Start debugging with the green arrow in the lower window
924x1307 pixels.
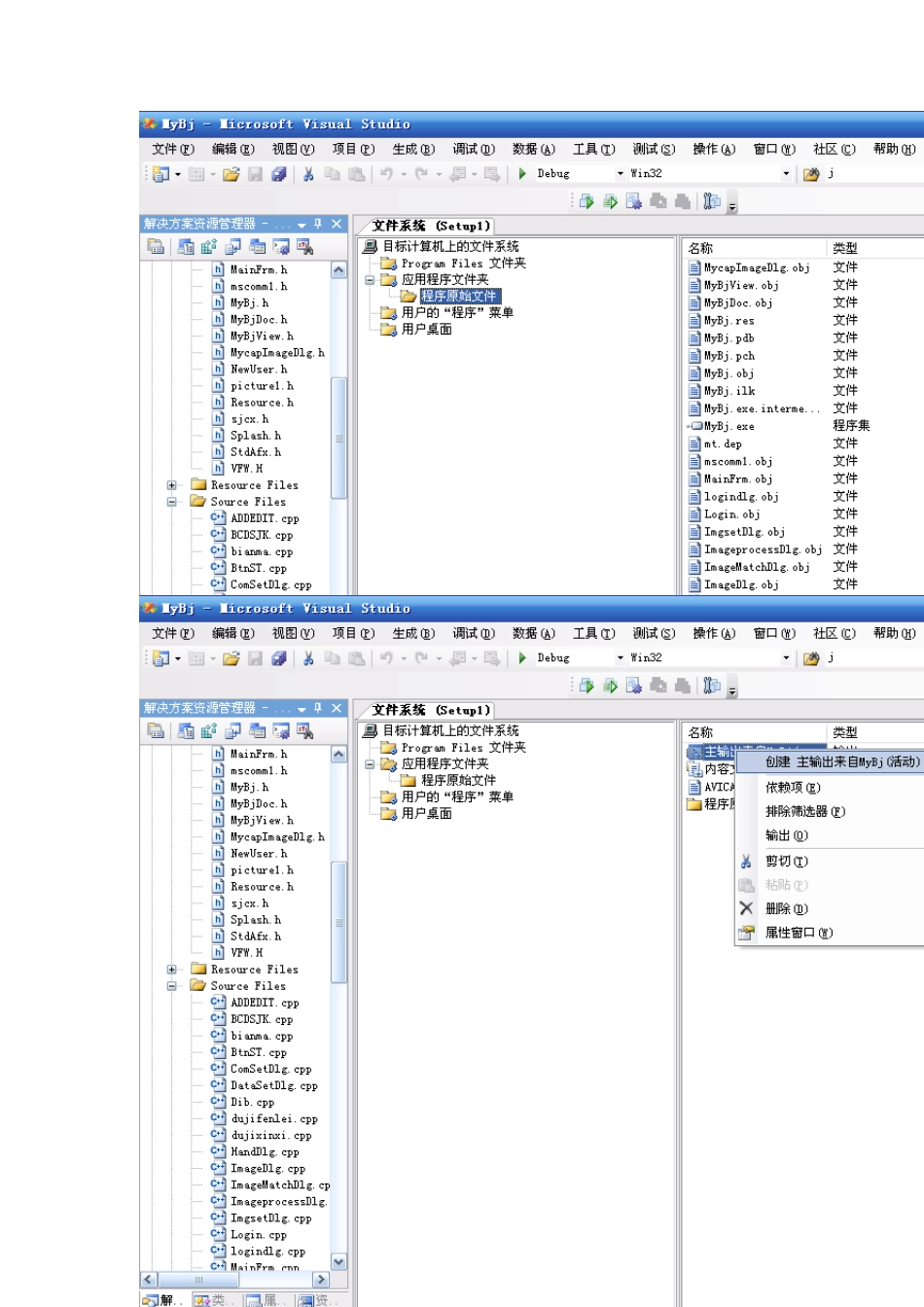(x=522, y=657)
